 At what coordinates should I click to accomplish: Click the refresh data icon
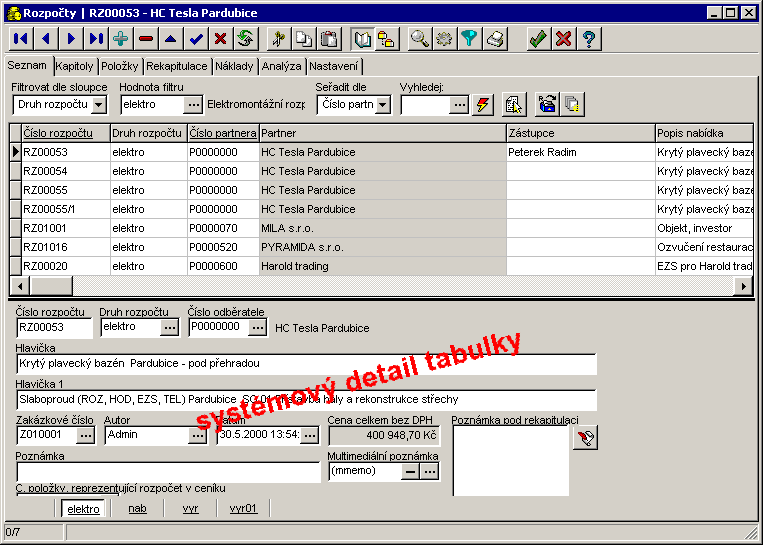coord(245,39)
